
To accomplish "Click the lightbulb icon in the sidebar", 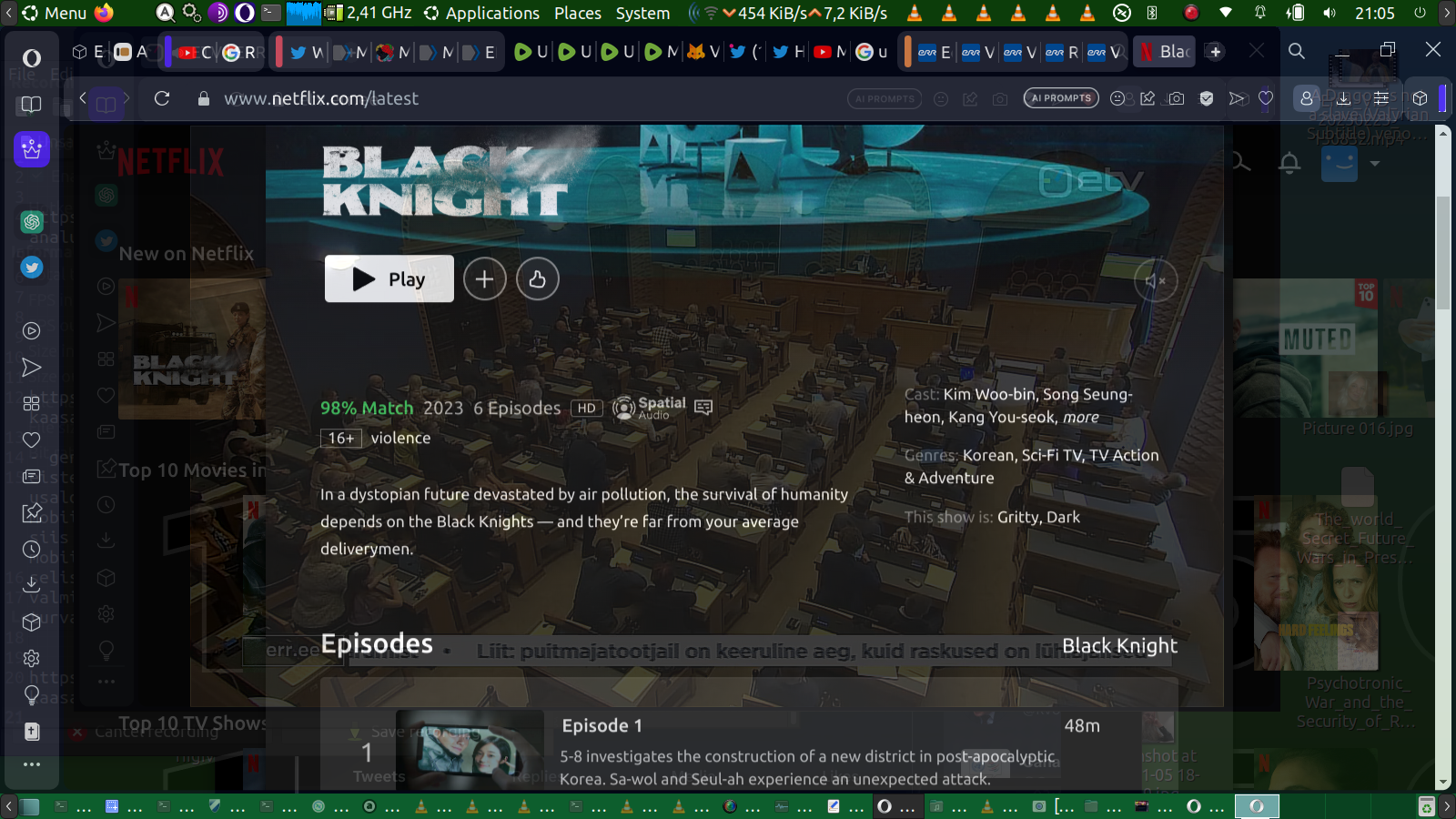I will pyautogui.click(x=32, y=695).
